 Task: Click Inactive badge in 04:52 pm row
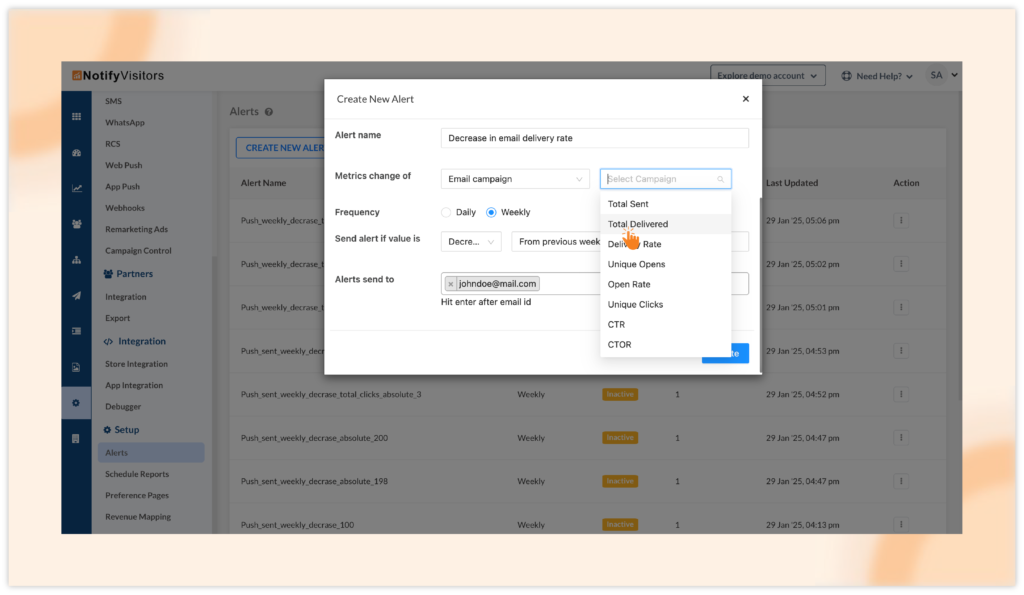tap(620, 394)
